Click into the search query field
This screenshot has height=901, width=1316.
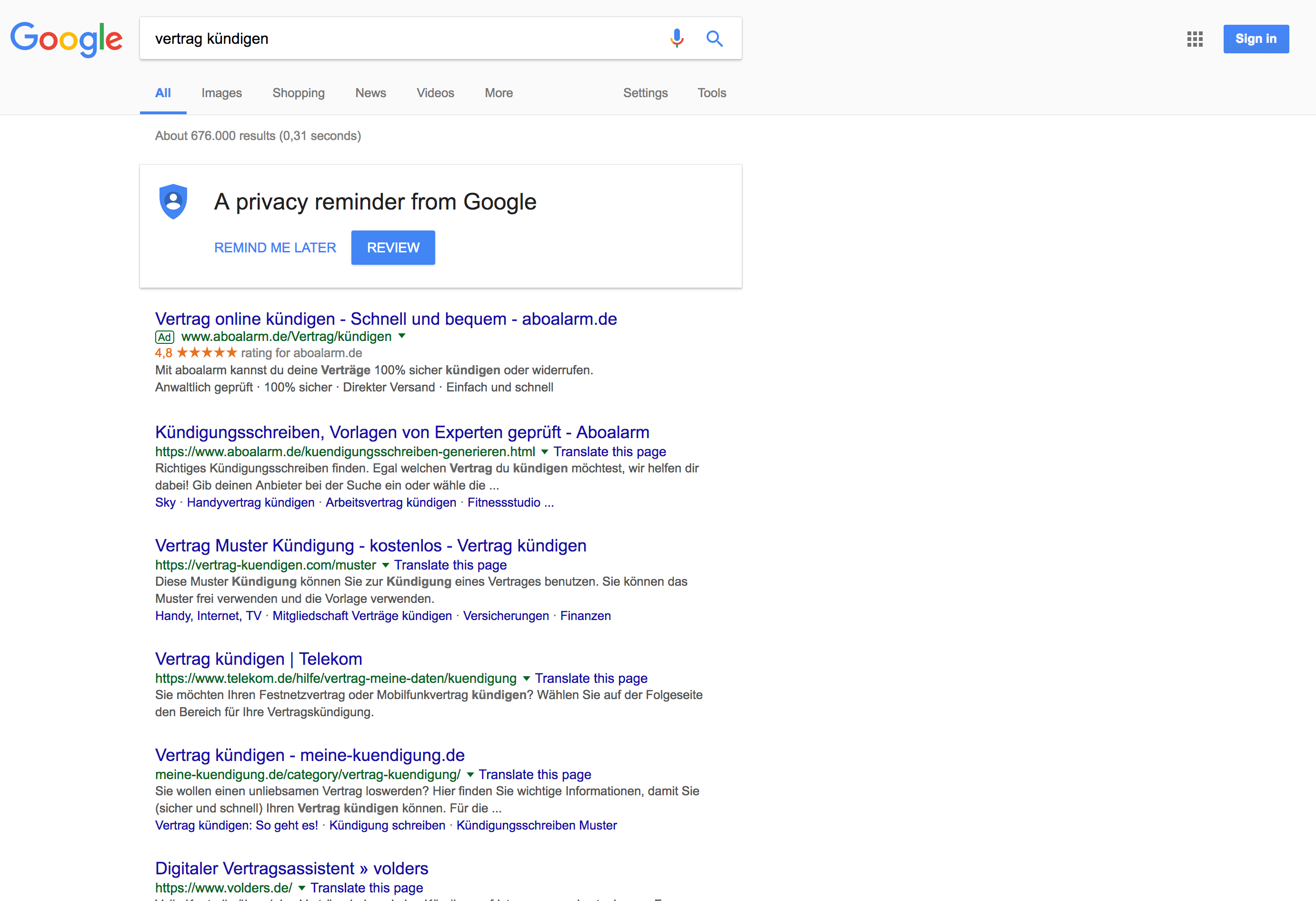click(397, 39)
